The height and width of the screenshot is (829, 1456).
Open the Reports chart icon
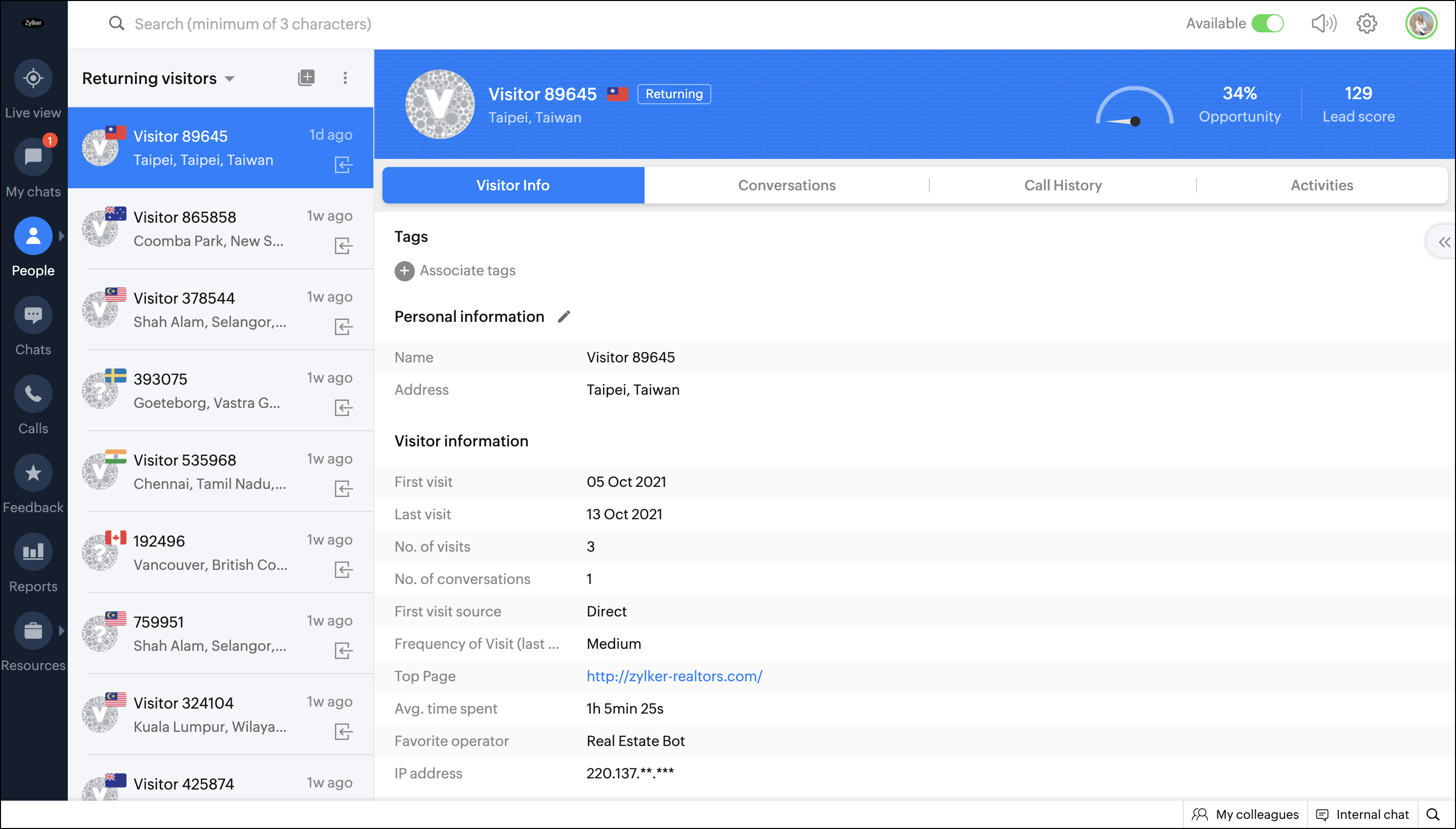pyautogui.click(x=33, y=552)
